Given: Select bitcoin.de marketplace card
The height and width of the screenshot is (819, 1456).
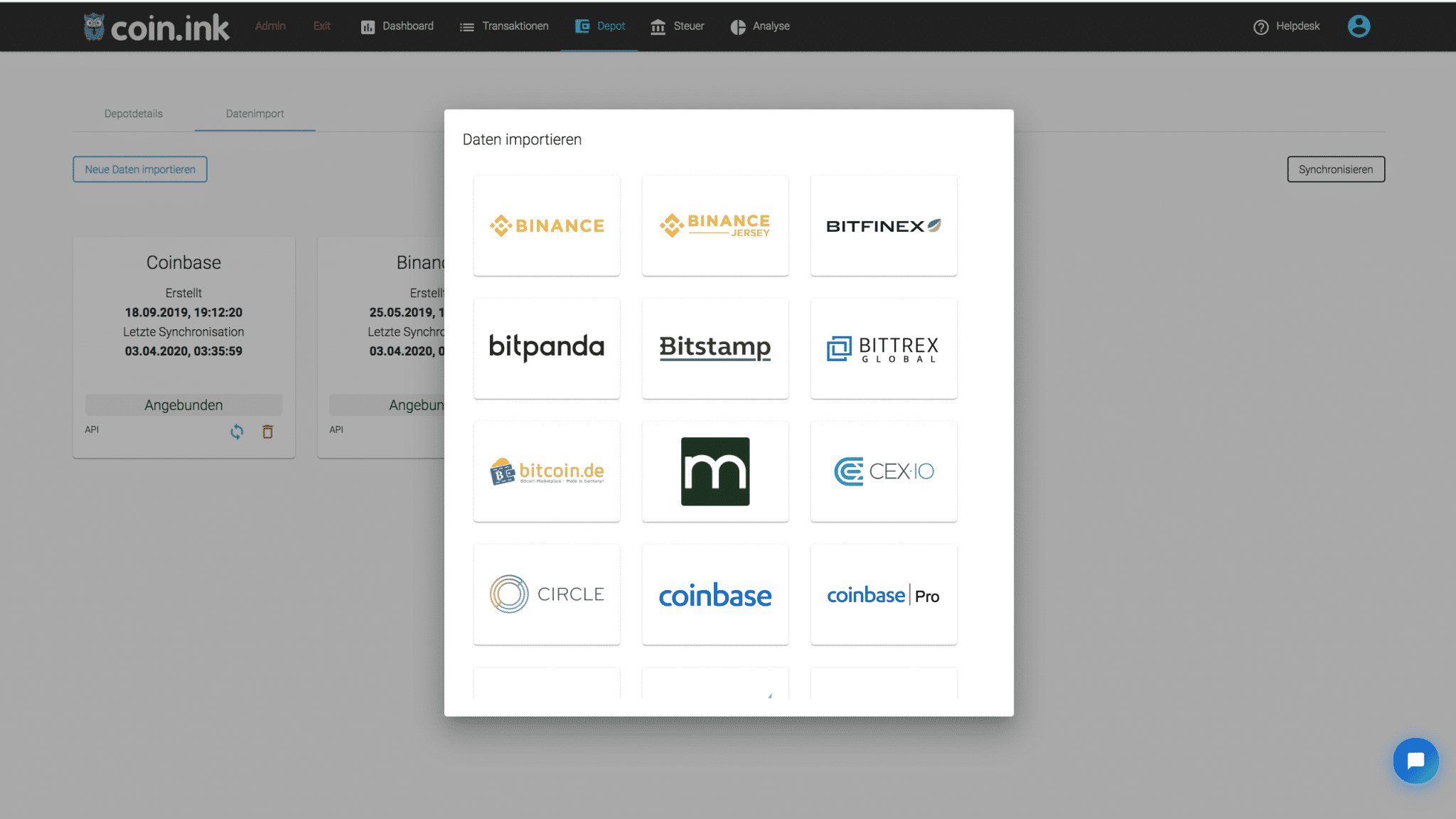Looking at the screenshot, I should click(x=547, y=471).
